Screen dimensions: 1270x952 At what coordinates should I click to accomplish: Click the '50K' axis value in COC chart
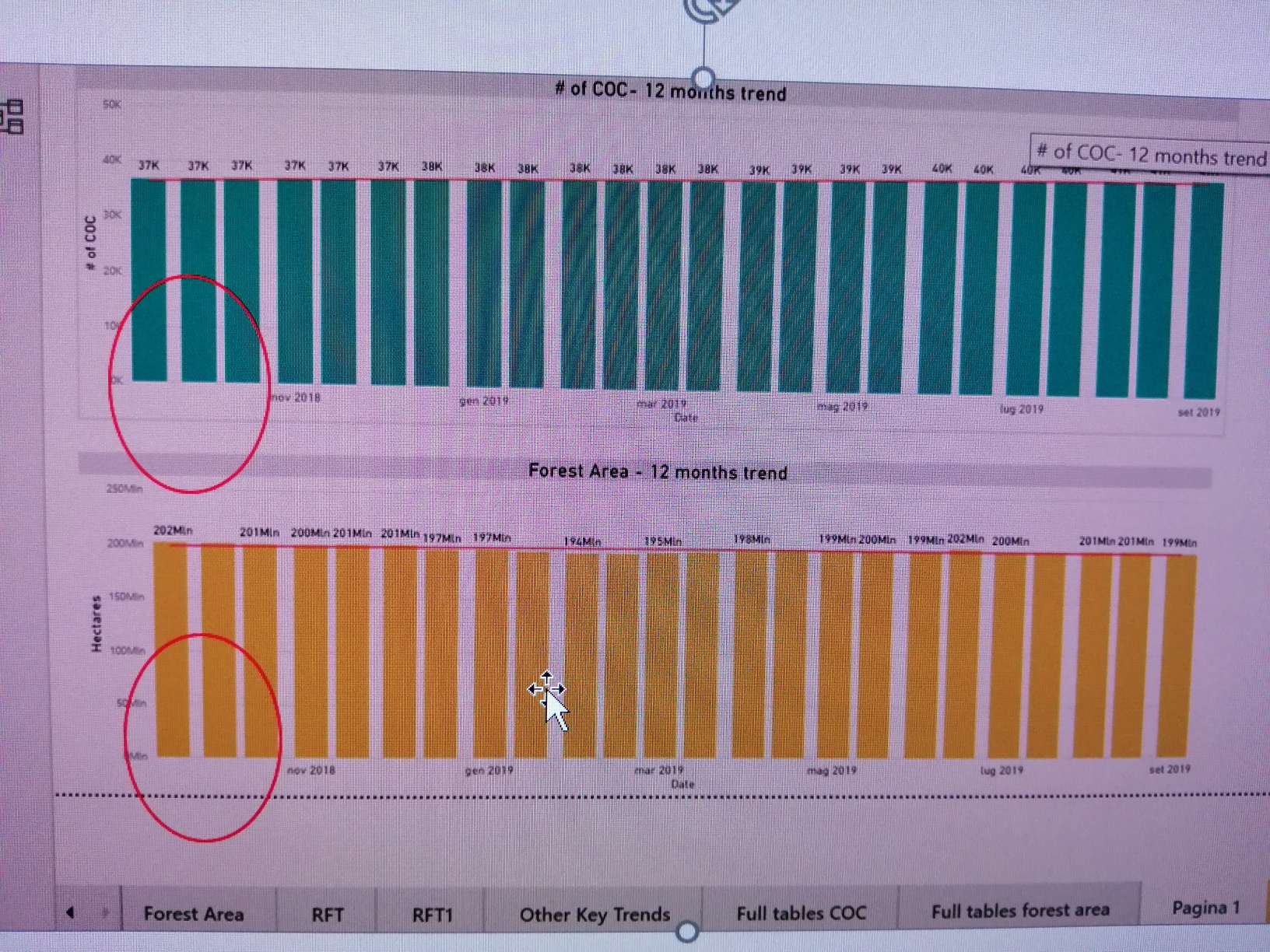pyautogui.click(x=112, y=104)
